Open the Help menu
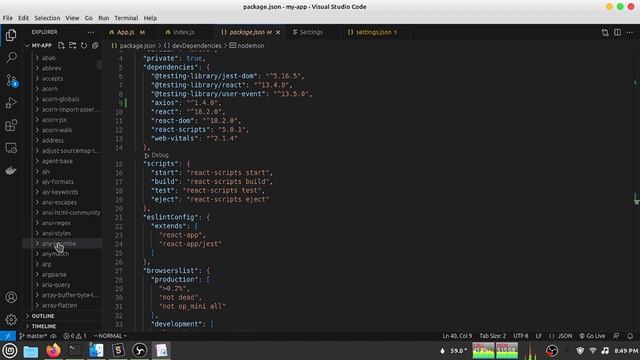The height and width of the screenshot is (360, 640). coord(150,18)
